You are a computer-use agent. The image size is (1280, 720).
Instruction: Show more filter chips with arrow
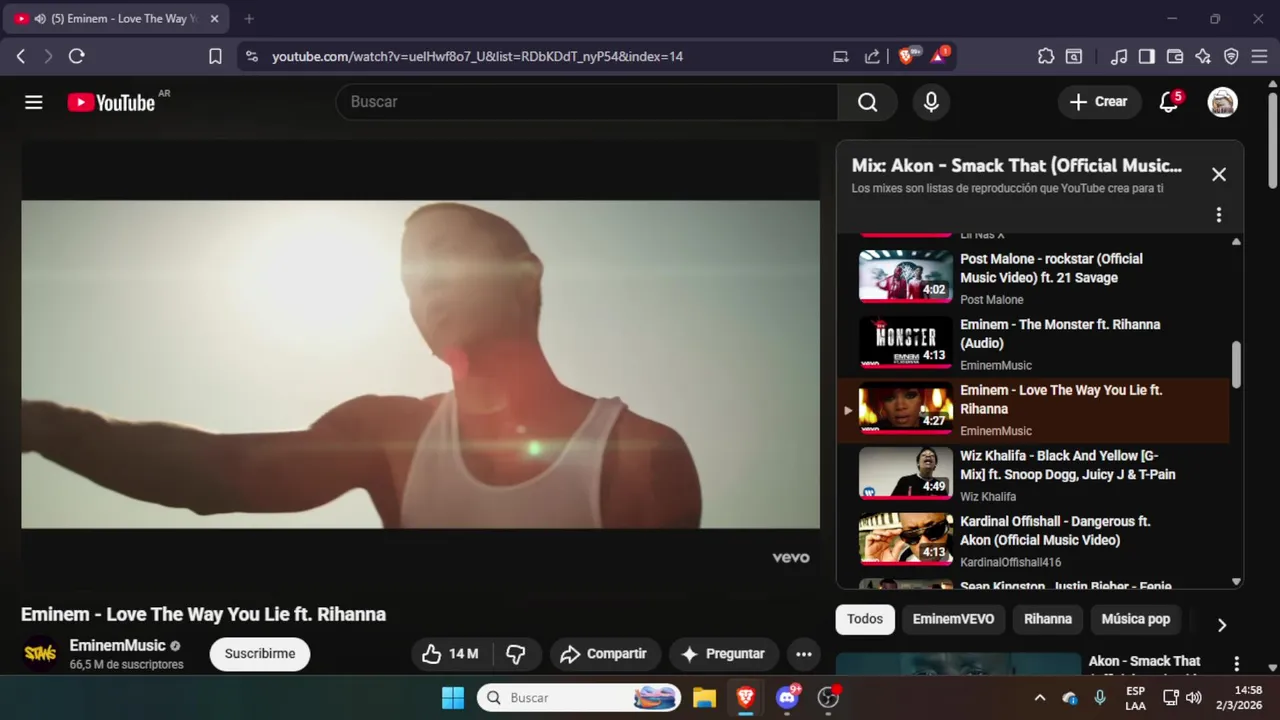(x=1221, y=625)
